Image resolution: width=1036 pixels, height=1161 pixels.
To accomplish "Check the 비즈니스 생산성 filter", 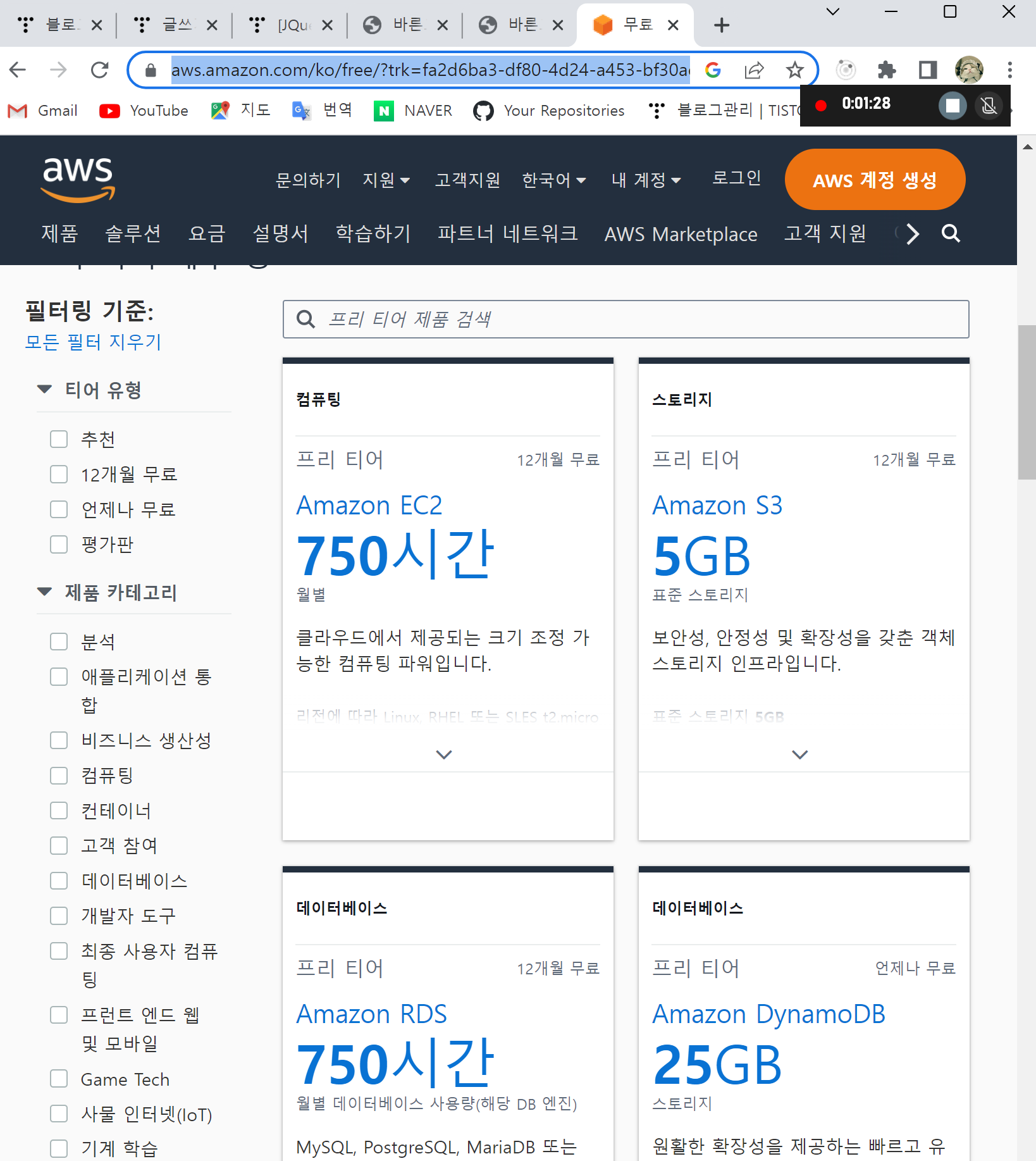I will pyautogui.click(x=59, y=740).
